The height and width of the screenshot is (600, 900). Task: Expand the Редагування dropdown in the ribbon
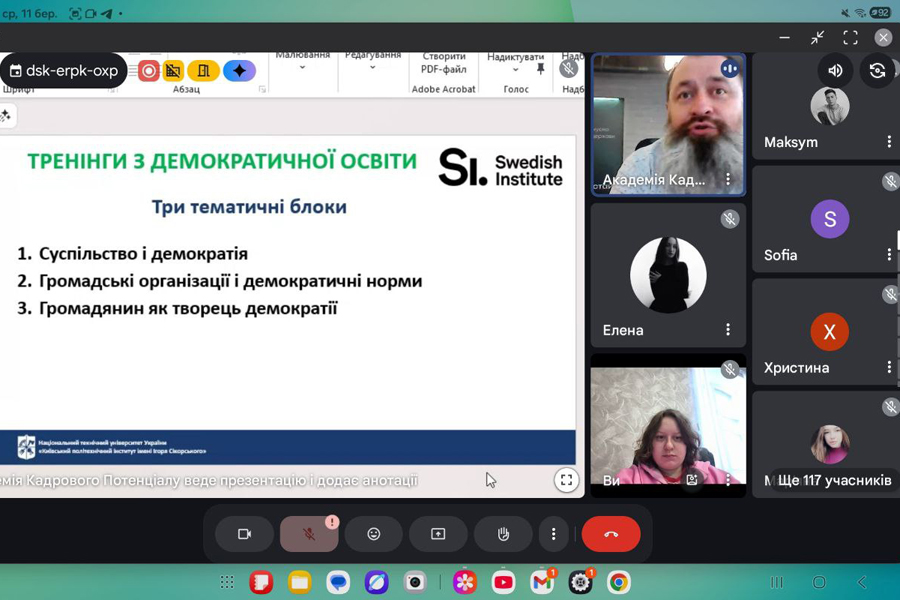click(x=373, y=68)
